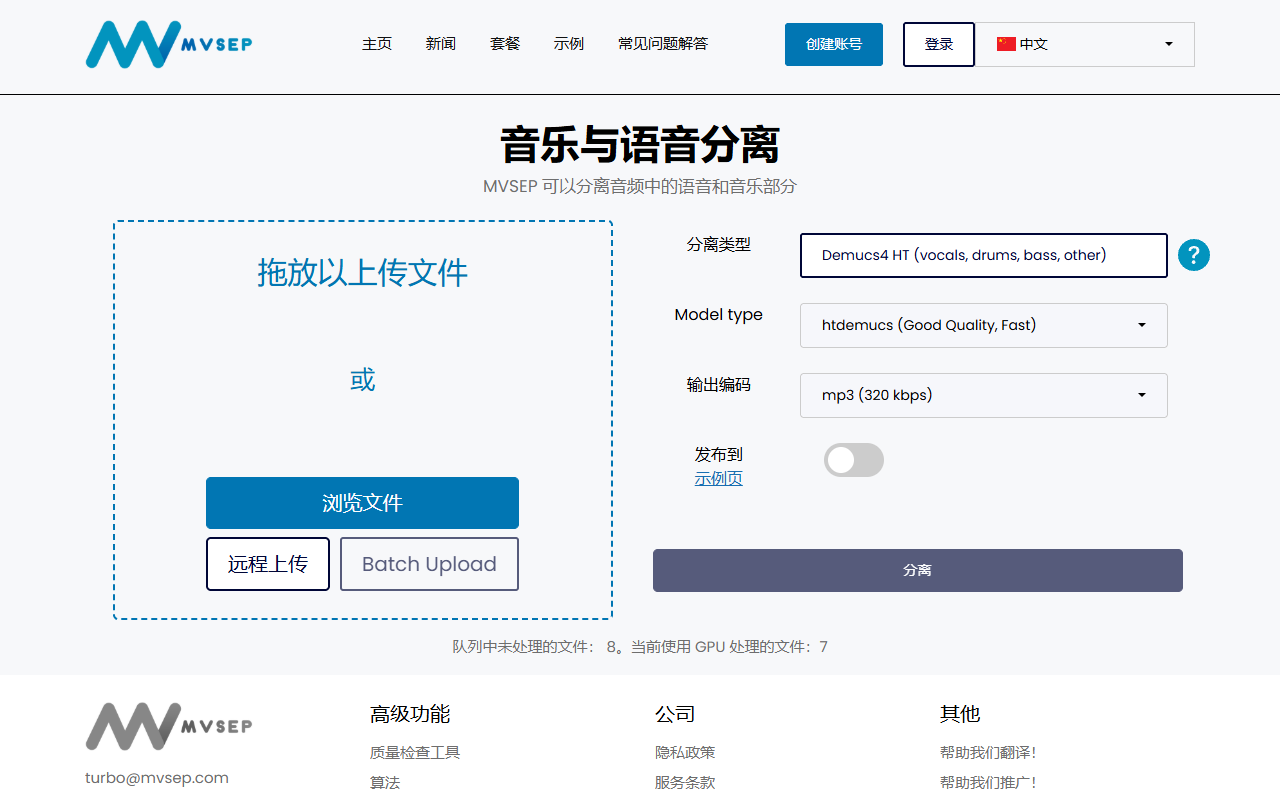Open the 常见问题解答 menu item
This screenshot has height=800, width=1280.
(x=663, y=44)
